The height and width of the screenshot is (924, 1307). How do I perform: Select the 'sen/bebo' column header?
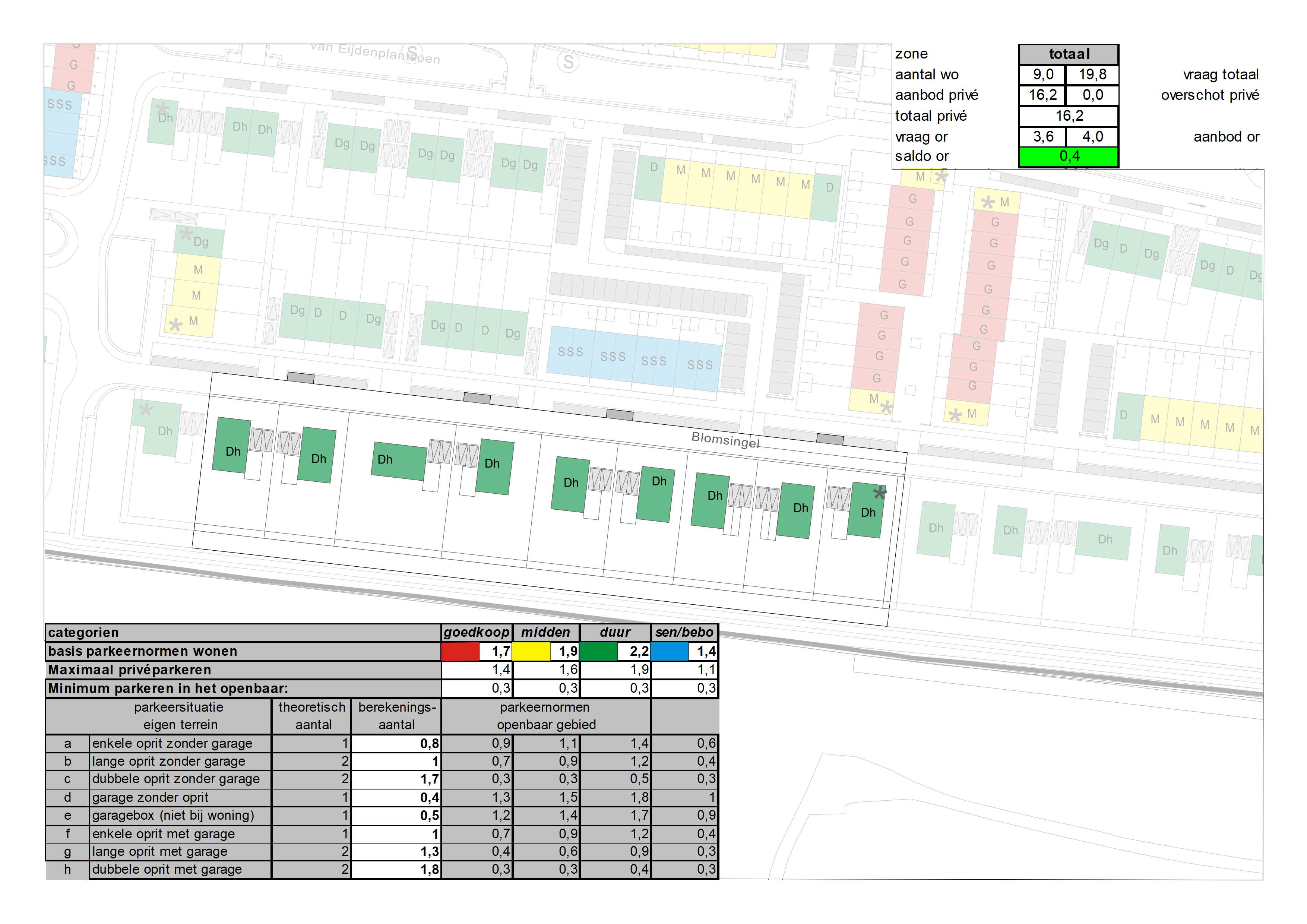[684, 633]
